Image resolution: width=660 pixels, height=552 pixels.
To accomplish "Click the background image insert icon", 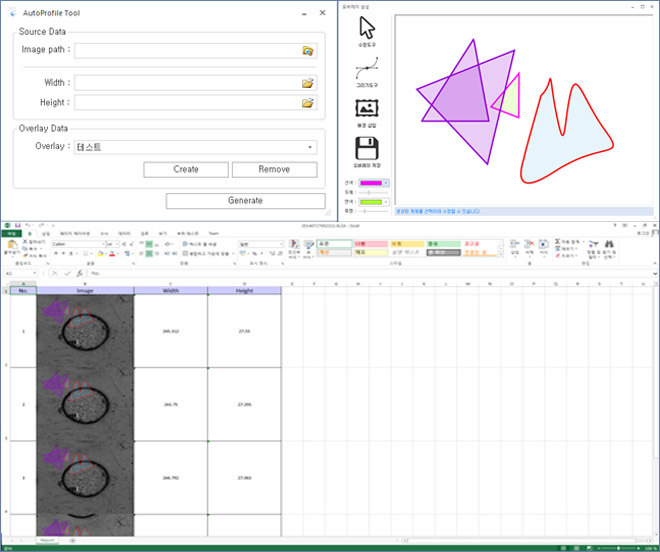I will [367, 108].
